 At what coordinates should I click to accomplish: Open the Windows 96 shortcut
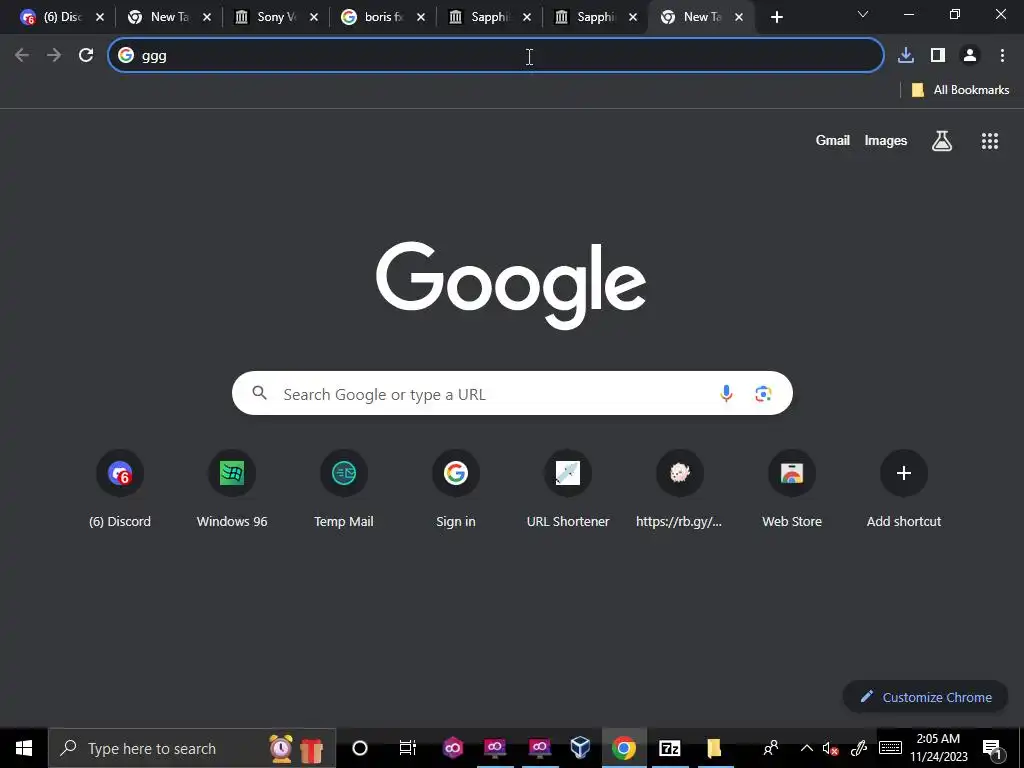click(x=232, y=488)
